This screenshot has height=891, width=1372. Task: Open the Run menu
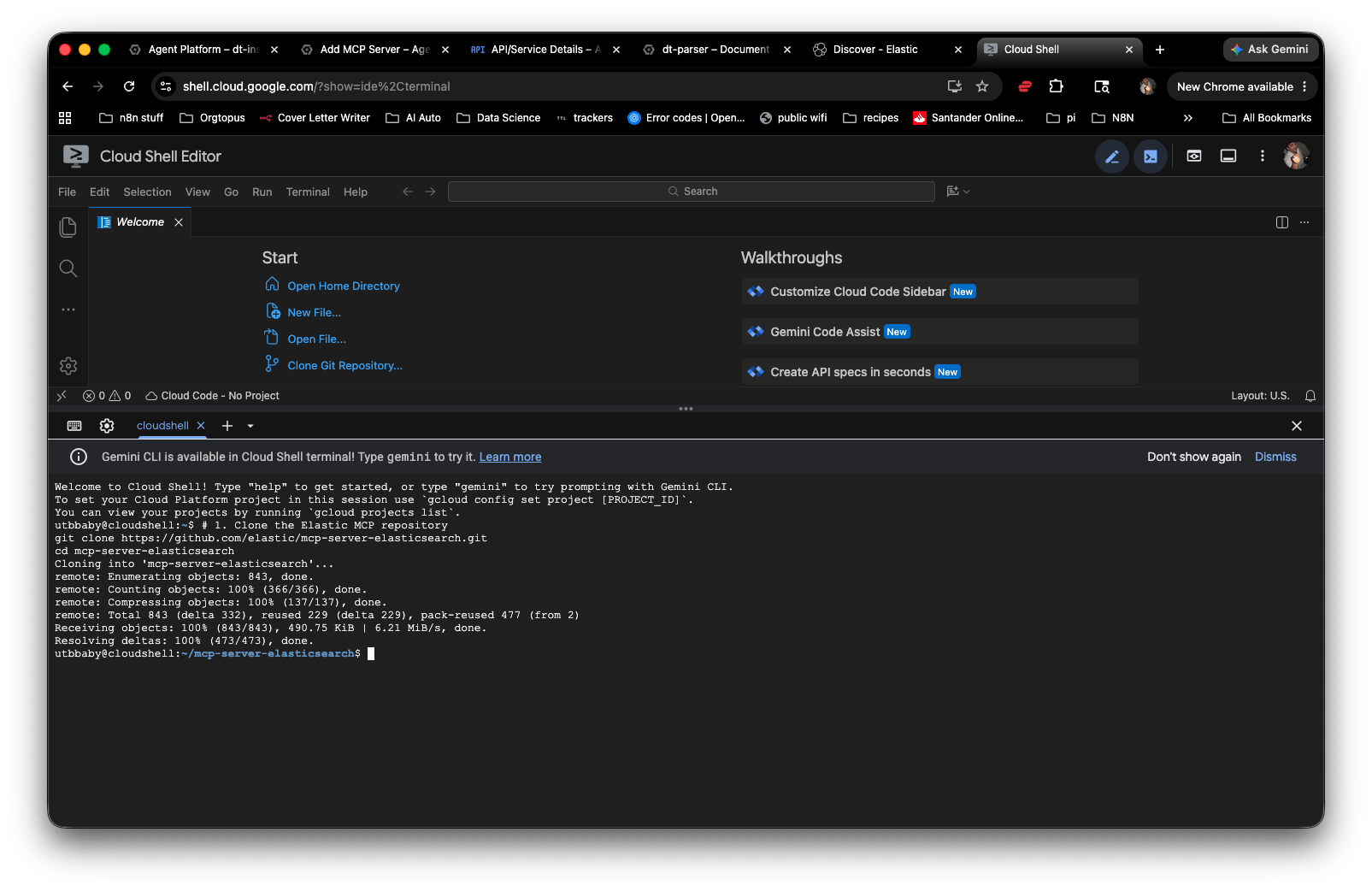[262, 192]
